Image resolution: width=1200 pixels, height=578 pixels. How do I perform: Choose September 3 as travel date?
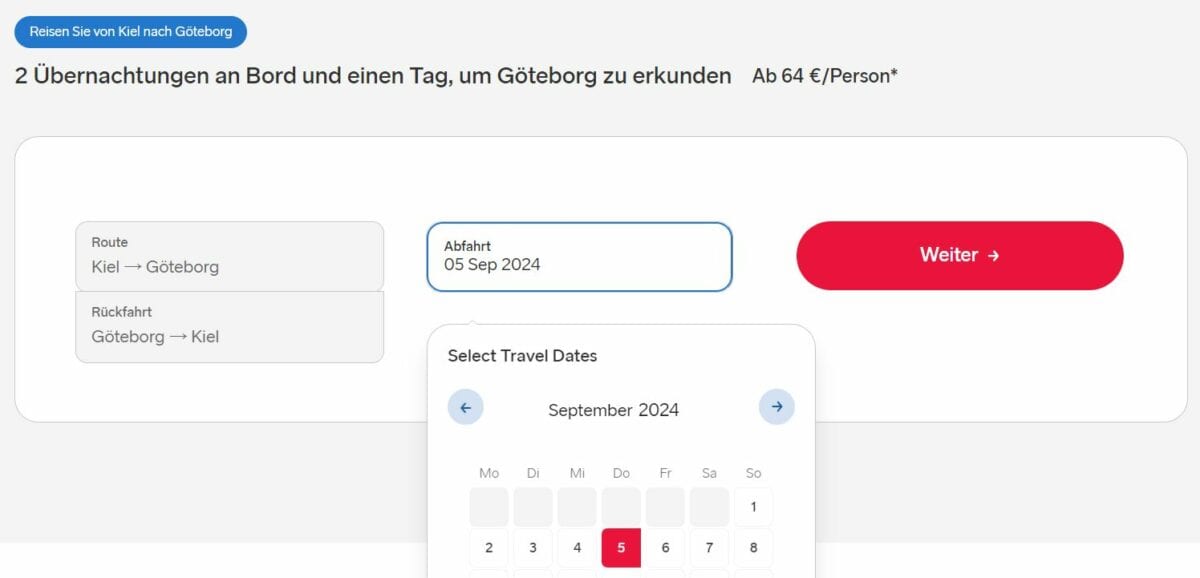coord(533,547)
